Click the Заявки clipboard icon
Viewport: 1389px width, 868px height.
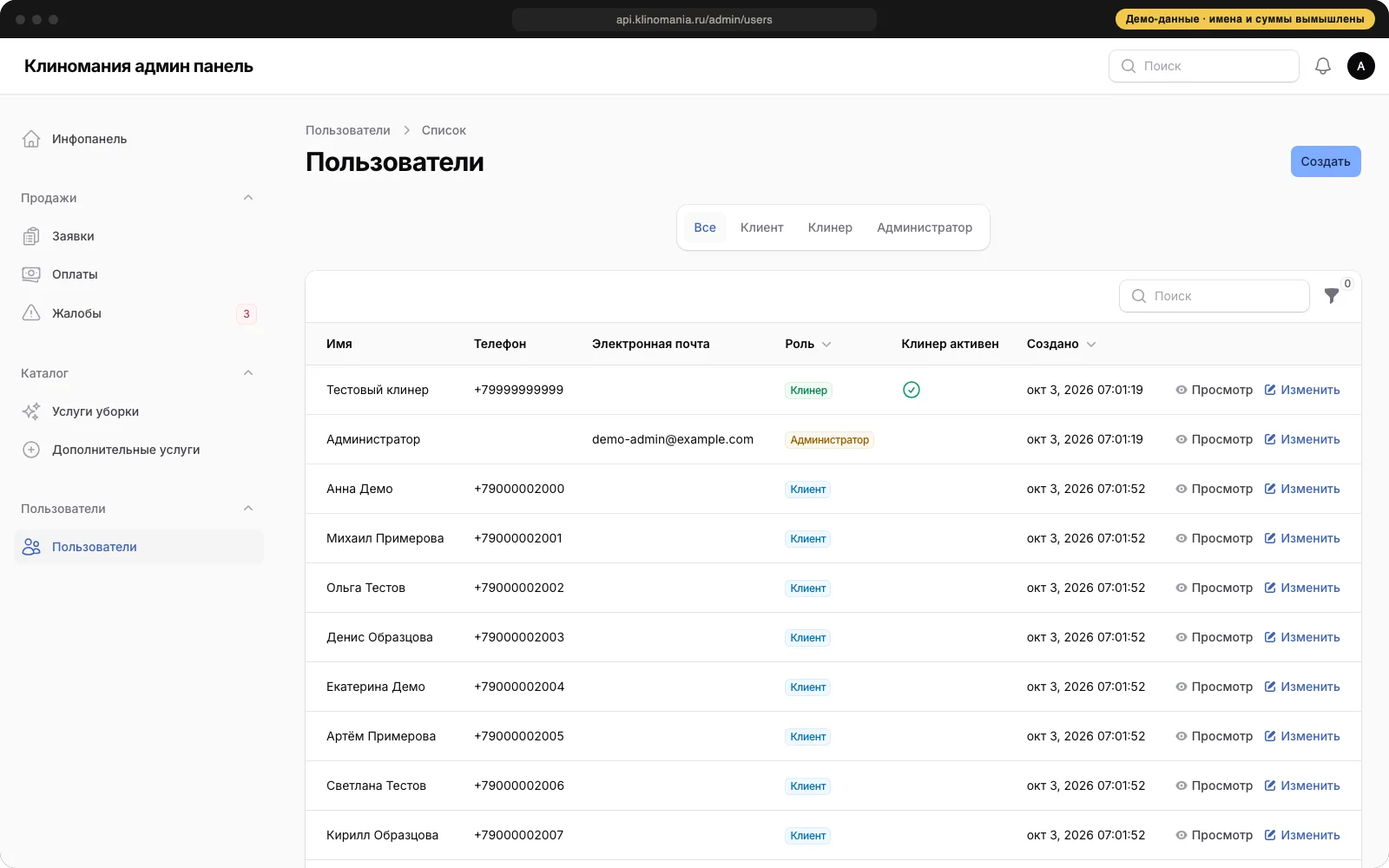(31, 236)
